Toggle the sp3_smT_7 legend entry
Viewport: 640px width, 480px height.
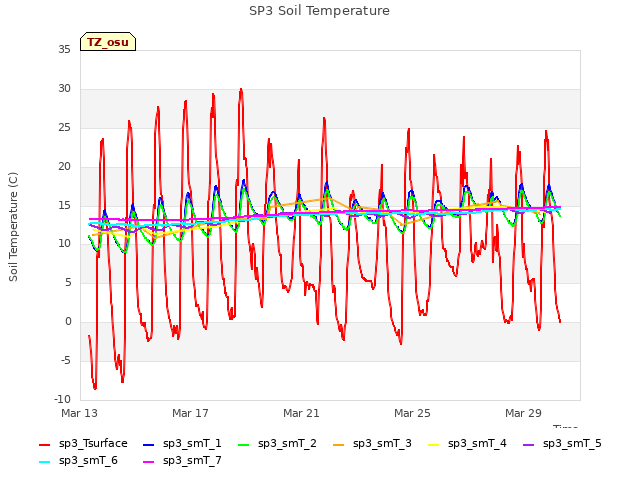tap(182, 460)
